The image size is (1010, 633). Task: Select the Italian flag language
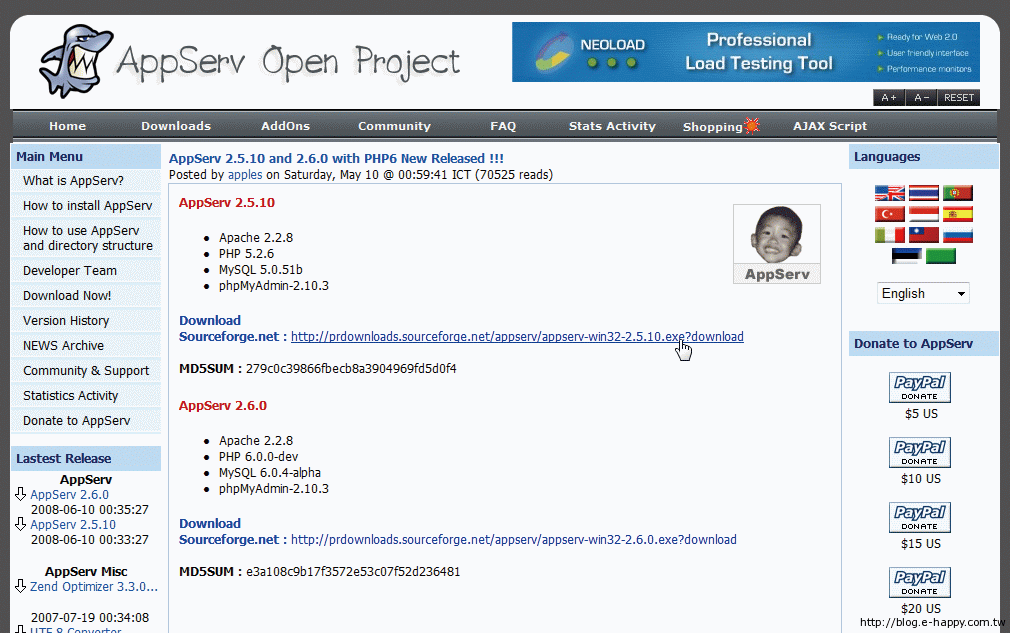click(x=890, y=235)
